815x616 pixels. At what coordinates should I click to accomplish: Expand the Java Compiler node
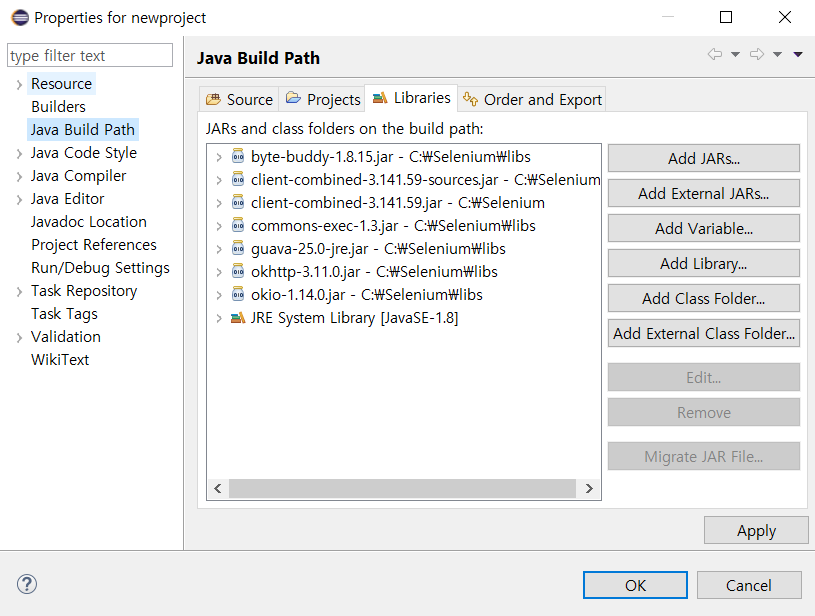point(19,176)
